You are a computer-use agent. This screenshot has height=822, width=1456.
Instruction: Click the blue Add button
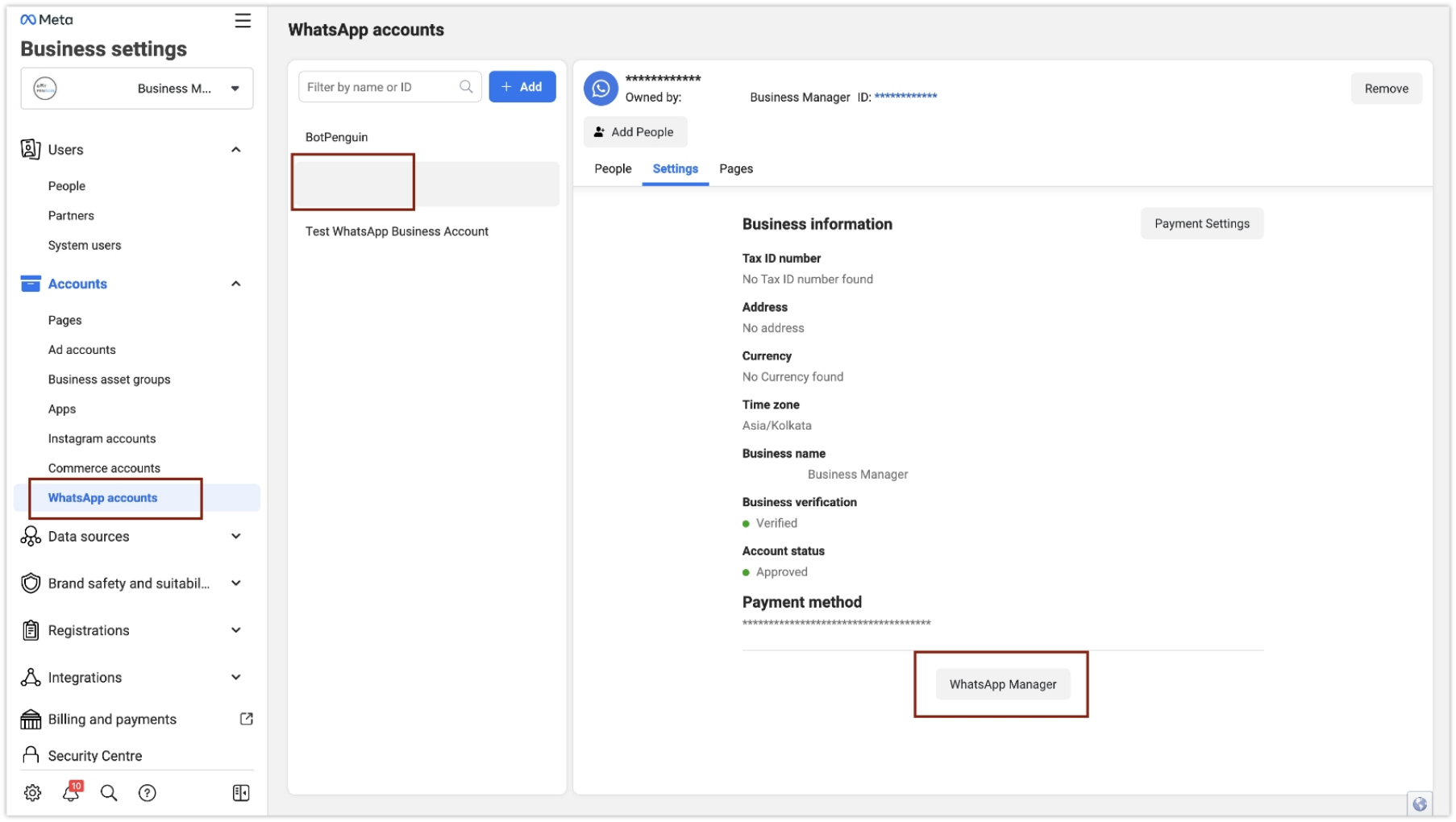[x=522, y=87]
